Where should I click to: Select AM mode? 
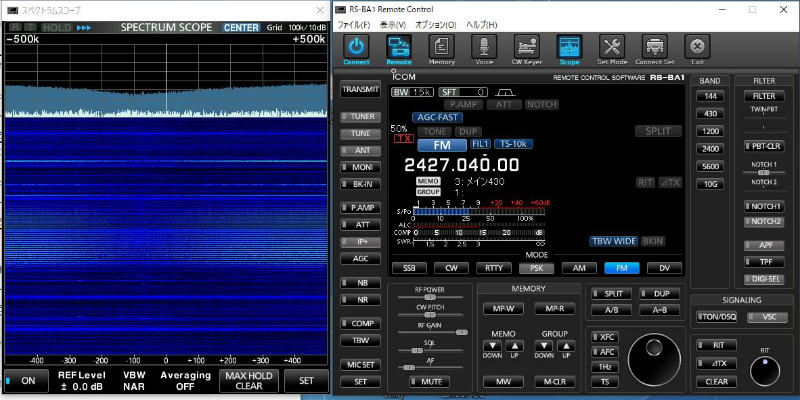pyautogui.click(x=579, y=268)
